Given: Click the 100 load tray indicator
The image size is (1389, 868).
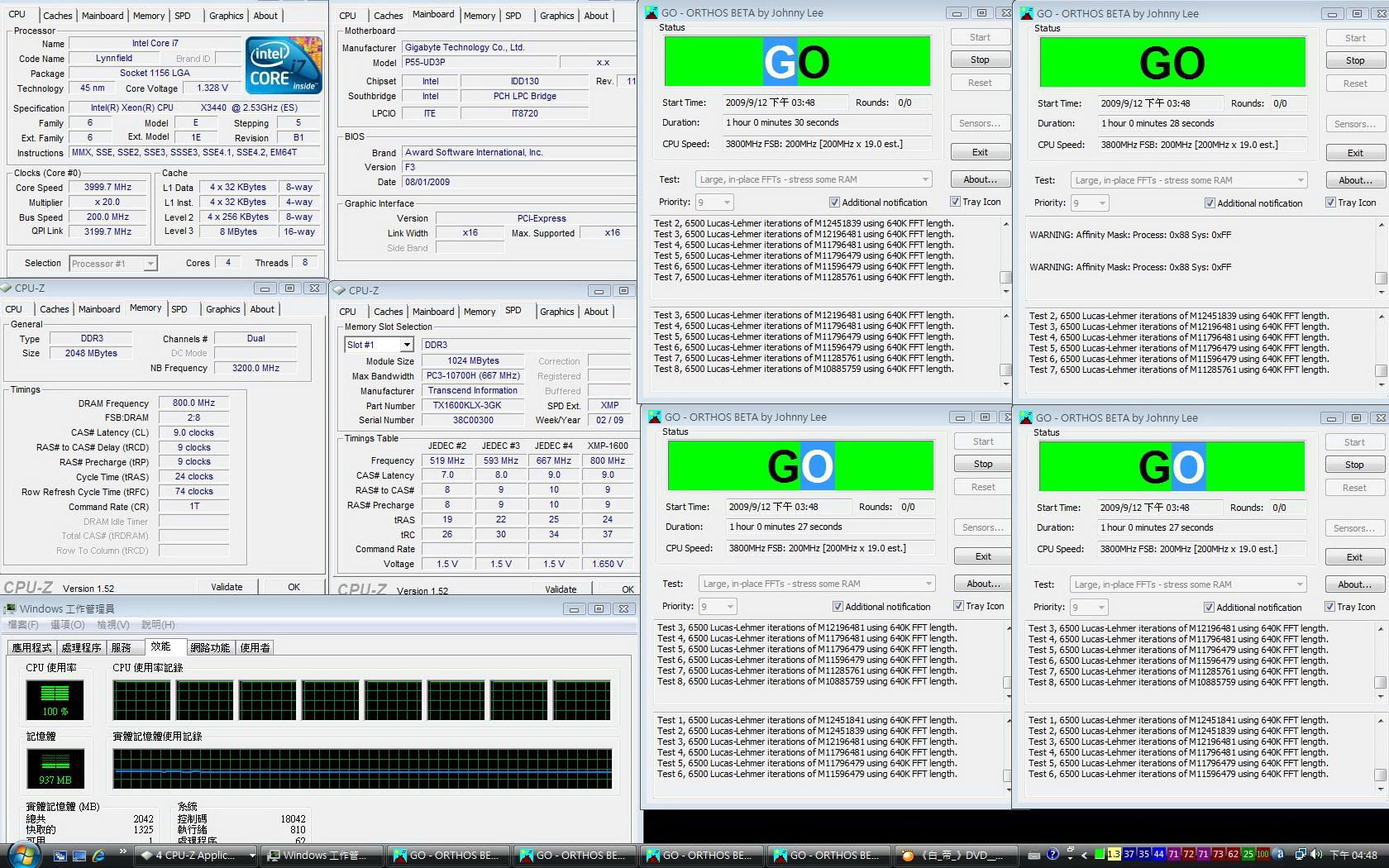Looking at the screenshot, I should tap(1263, 855).
